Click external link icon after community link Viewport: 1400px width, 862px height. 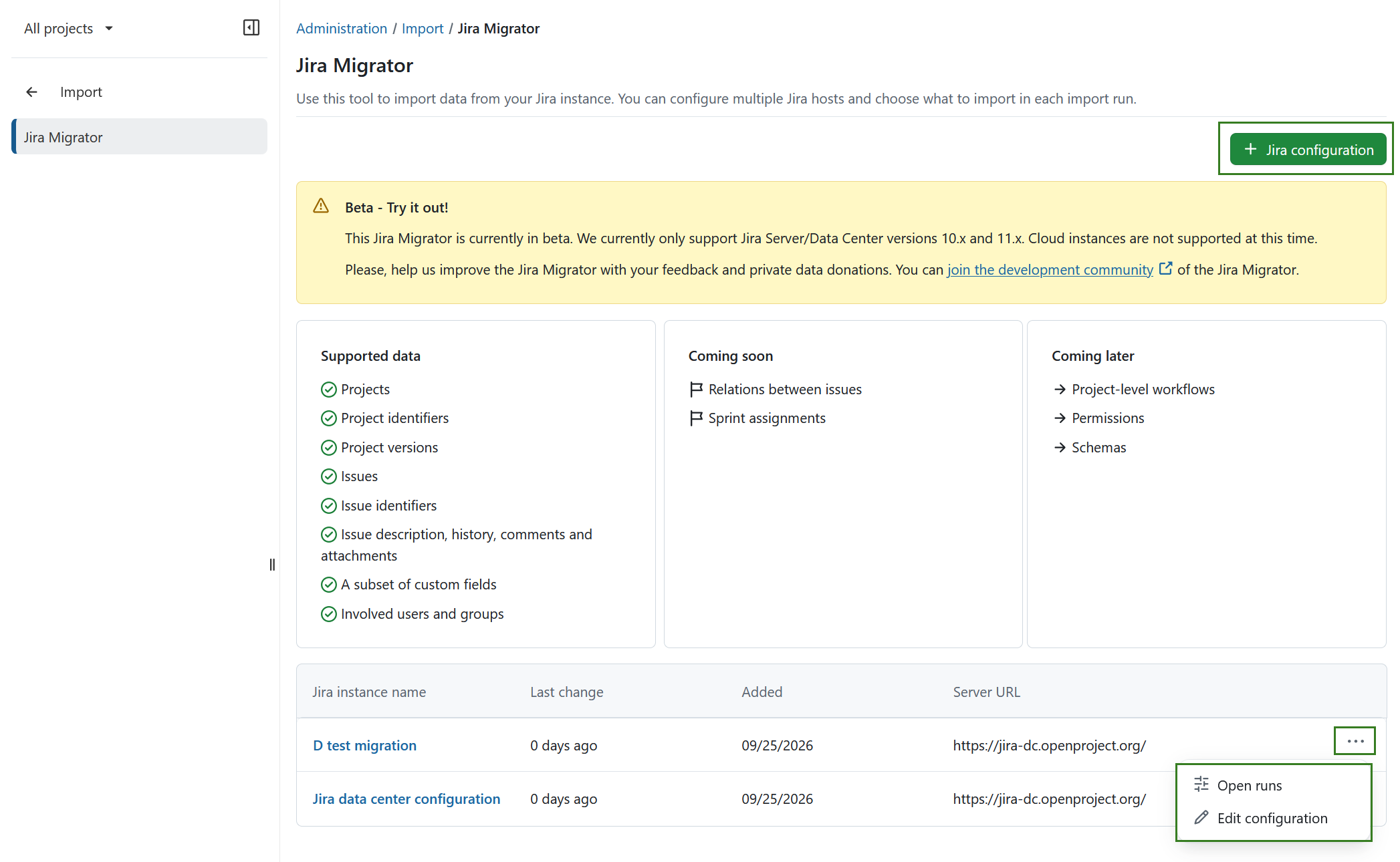pyautogui.click(x=1165, y=269)
